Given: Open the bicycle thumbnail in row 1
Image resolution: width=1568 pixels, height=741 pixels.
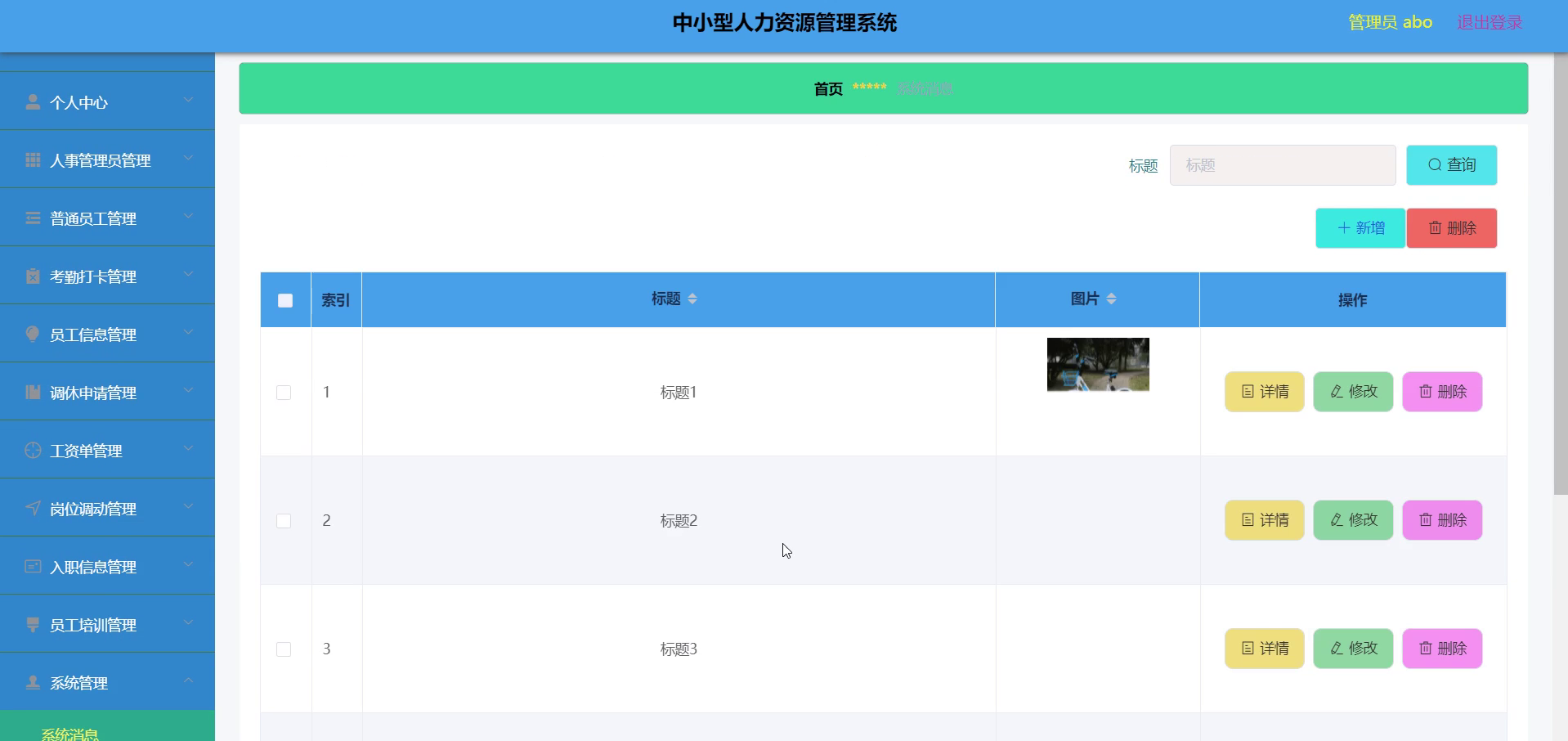Looking at the screenshot, I should coord(1098,365).
